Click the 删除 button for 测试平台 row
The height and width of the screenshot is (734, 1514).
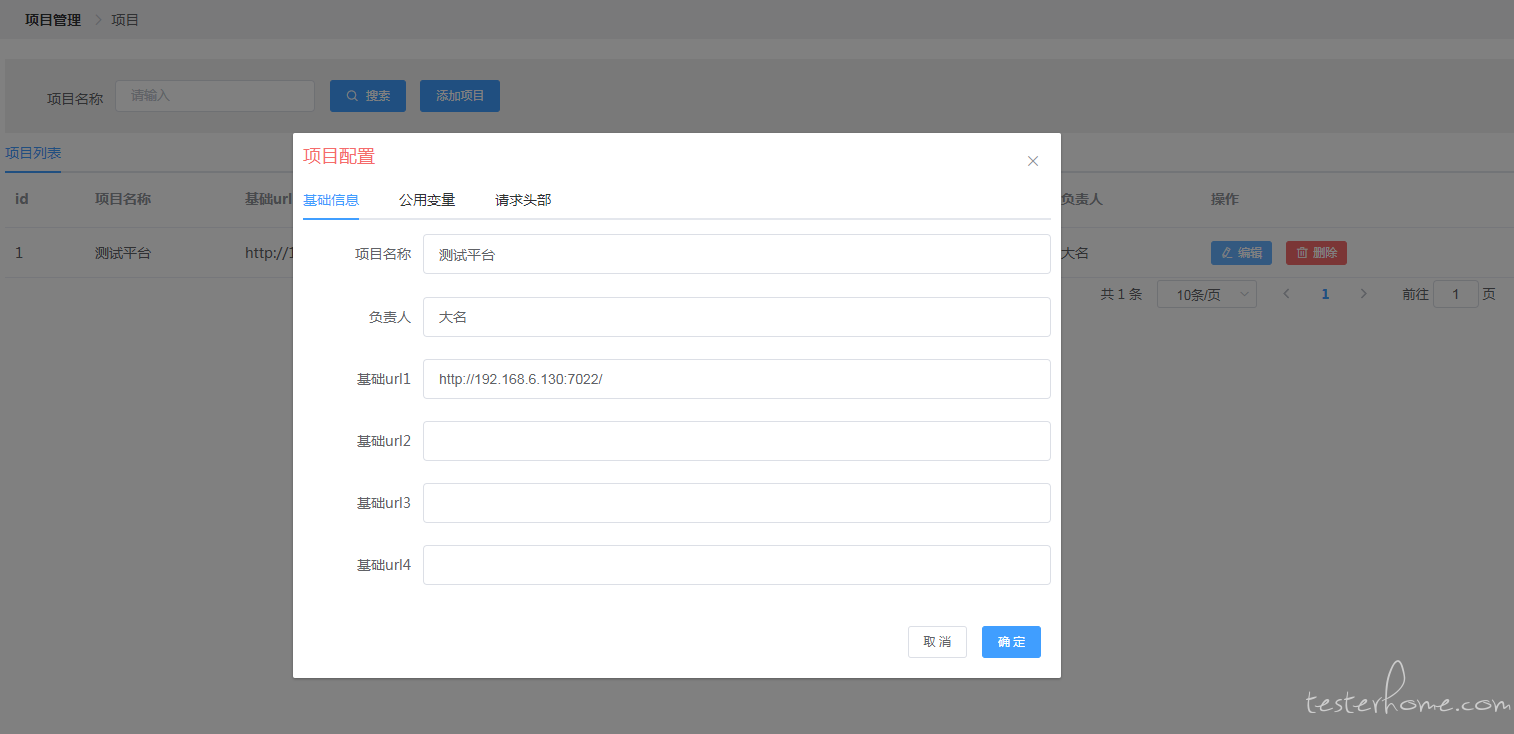click(1316, 253)
